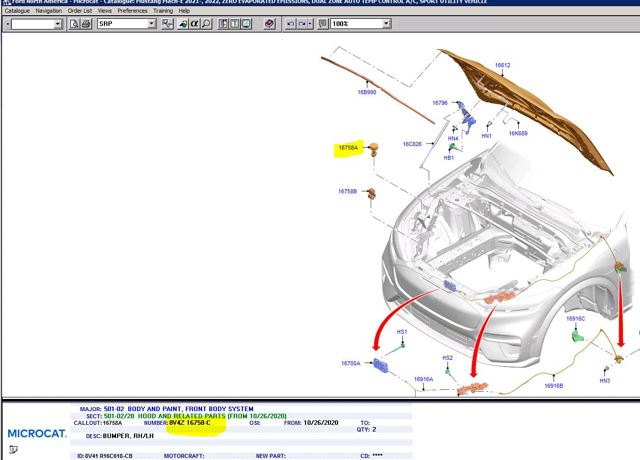Select highlighted callout 16758A
Image resolution: width=640 pixels, height=460 pixels.
pyautogui.click(x=348, y=148)
